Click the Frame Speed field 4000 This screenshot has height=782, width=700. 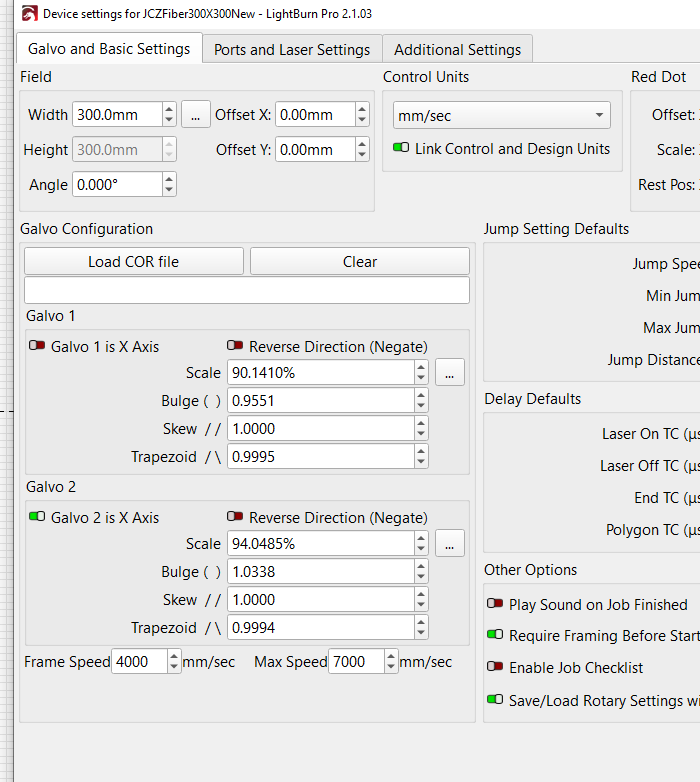140,661
